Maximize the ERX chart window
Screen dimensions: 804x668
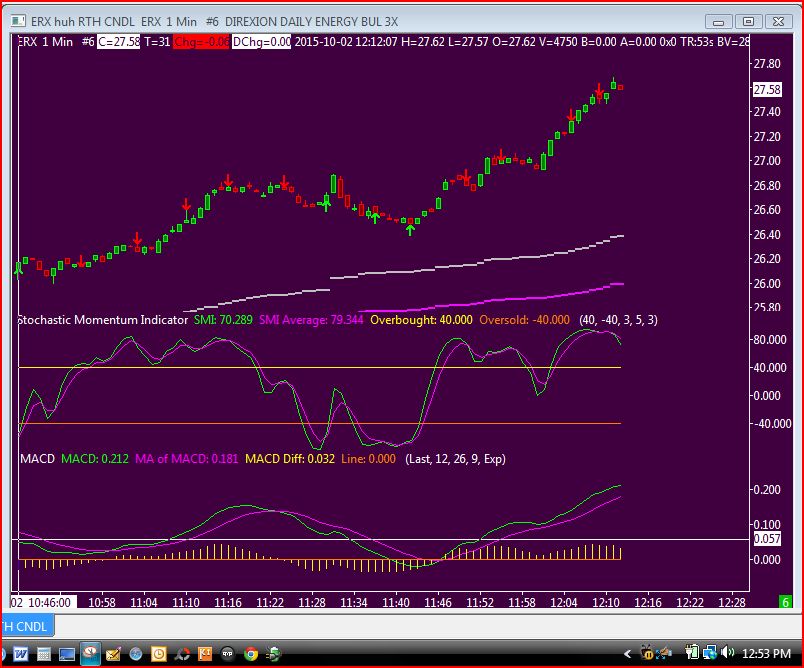748,22
